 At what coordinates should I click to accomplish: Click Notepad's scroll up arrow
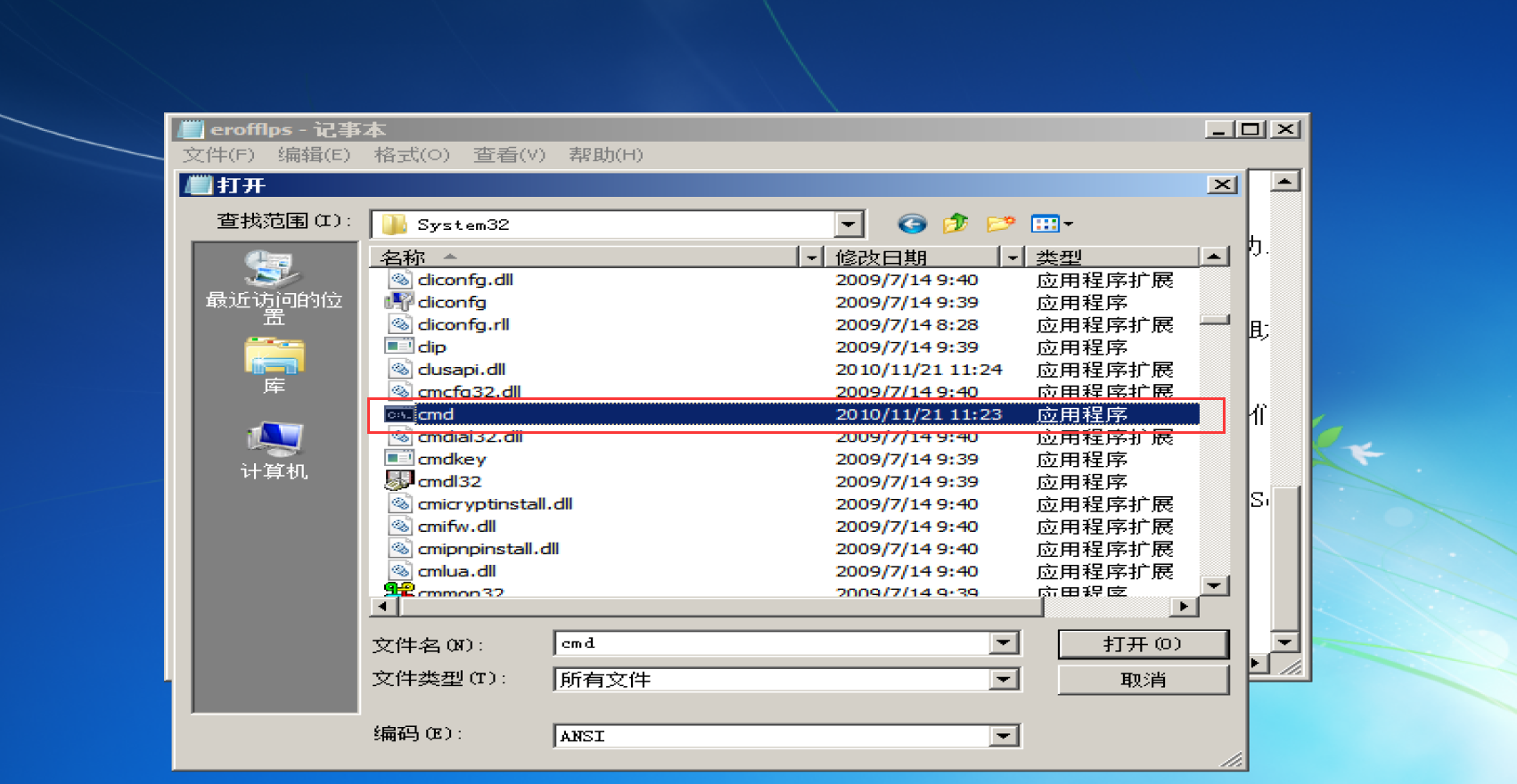point(1284,181)
